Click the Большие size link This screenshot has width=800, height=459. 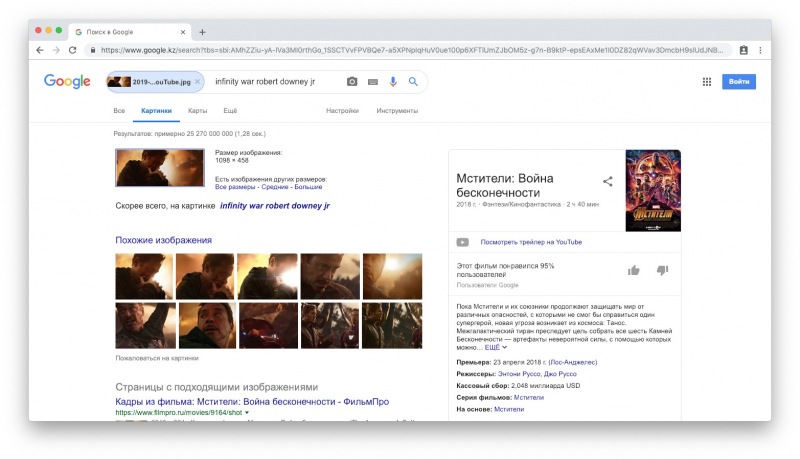[x=308, y=187]
